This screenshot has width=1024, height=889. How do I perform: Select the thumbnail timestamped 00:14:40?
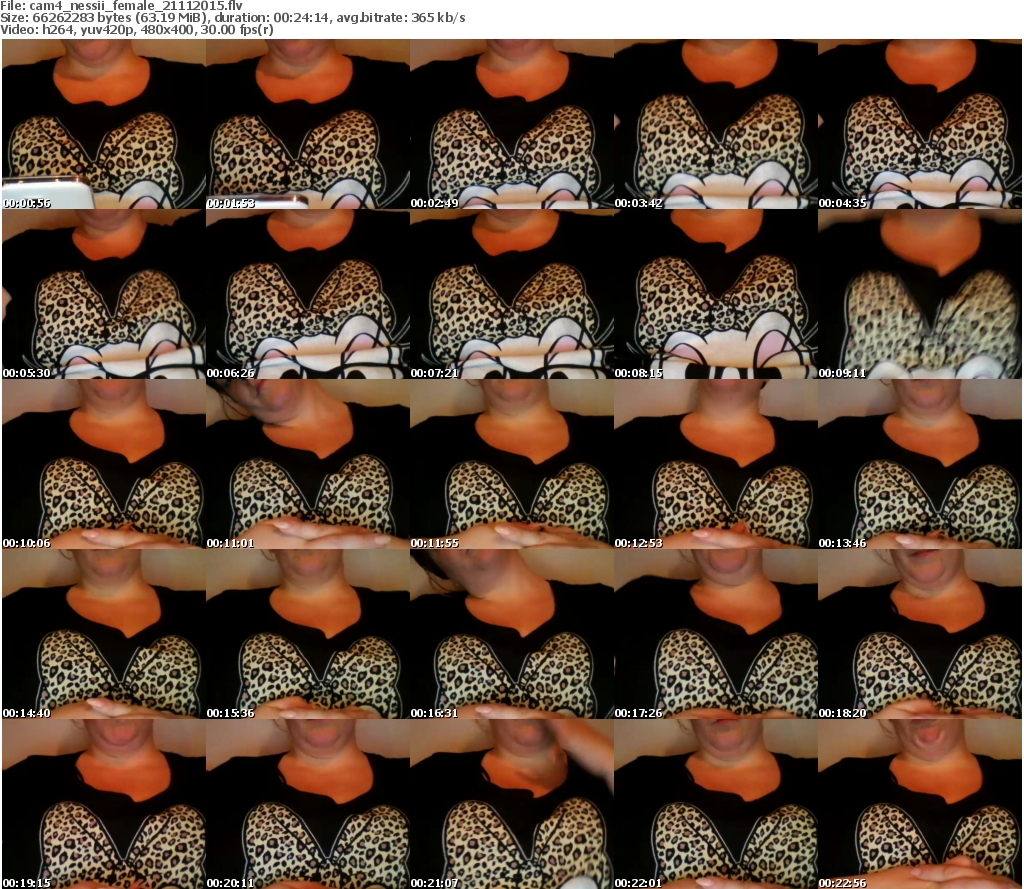point(104,634)
